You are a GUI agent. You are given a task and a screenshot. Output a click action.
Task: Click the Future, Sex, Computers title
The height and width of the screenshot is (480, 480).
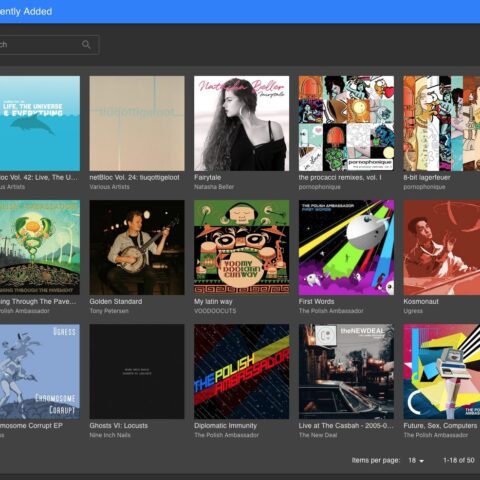(440, 425)
